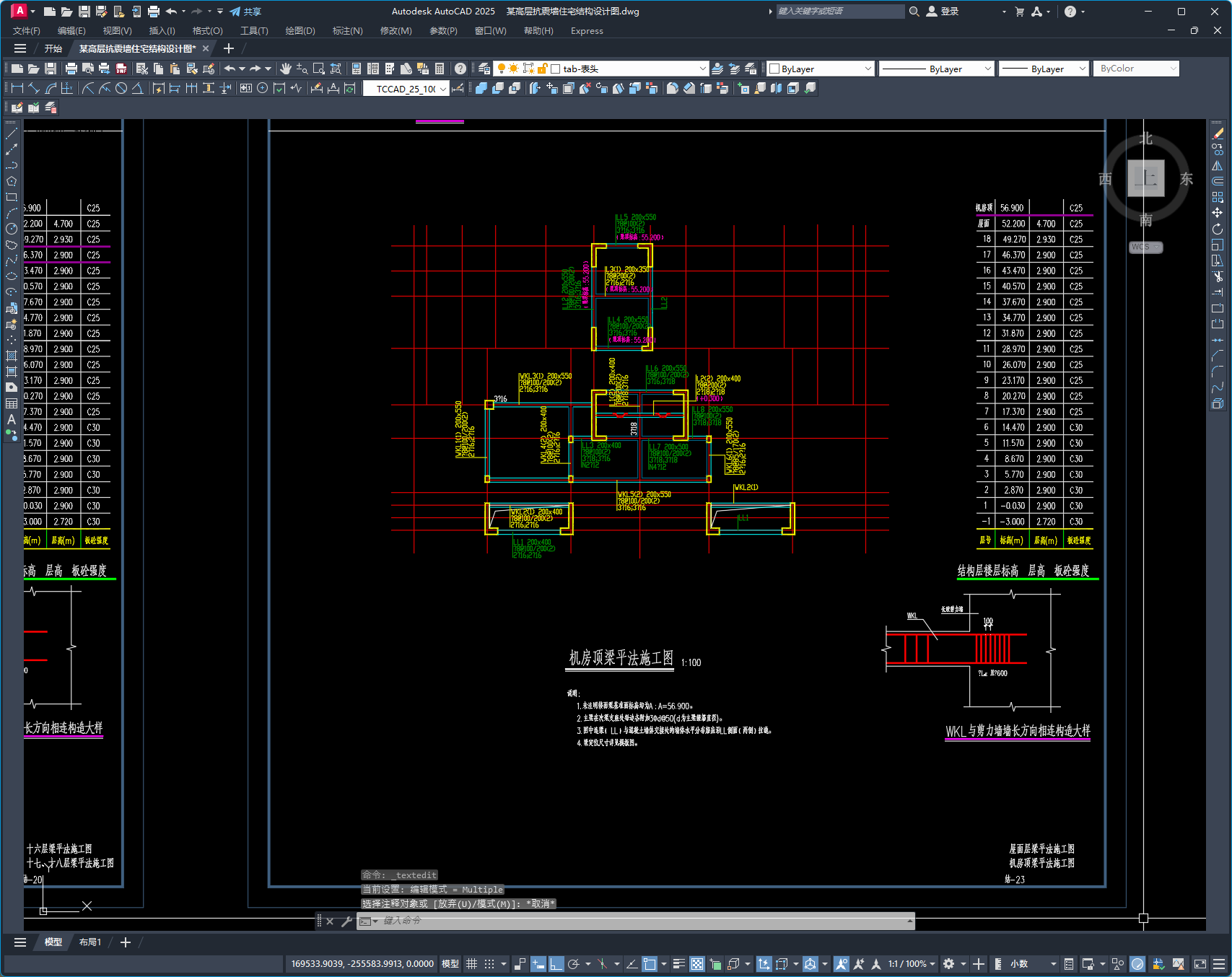This screenshot has height=977, width=1232.
Task: Click the Erase tool in modify toolbar
Action: tap(1218, 133)
